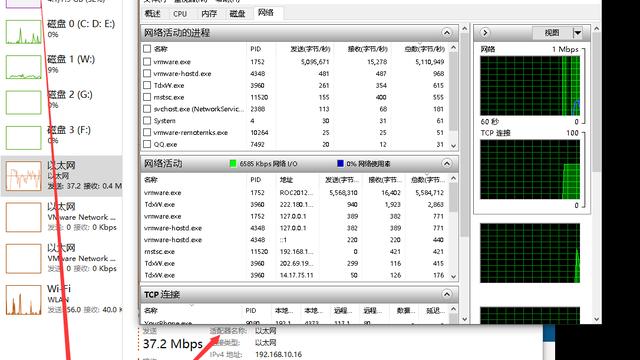Select the 网络 tab

pos(266,13)
